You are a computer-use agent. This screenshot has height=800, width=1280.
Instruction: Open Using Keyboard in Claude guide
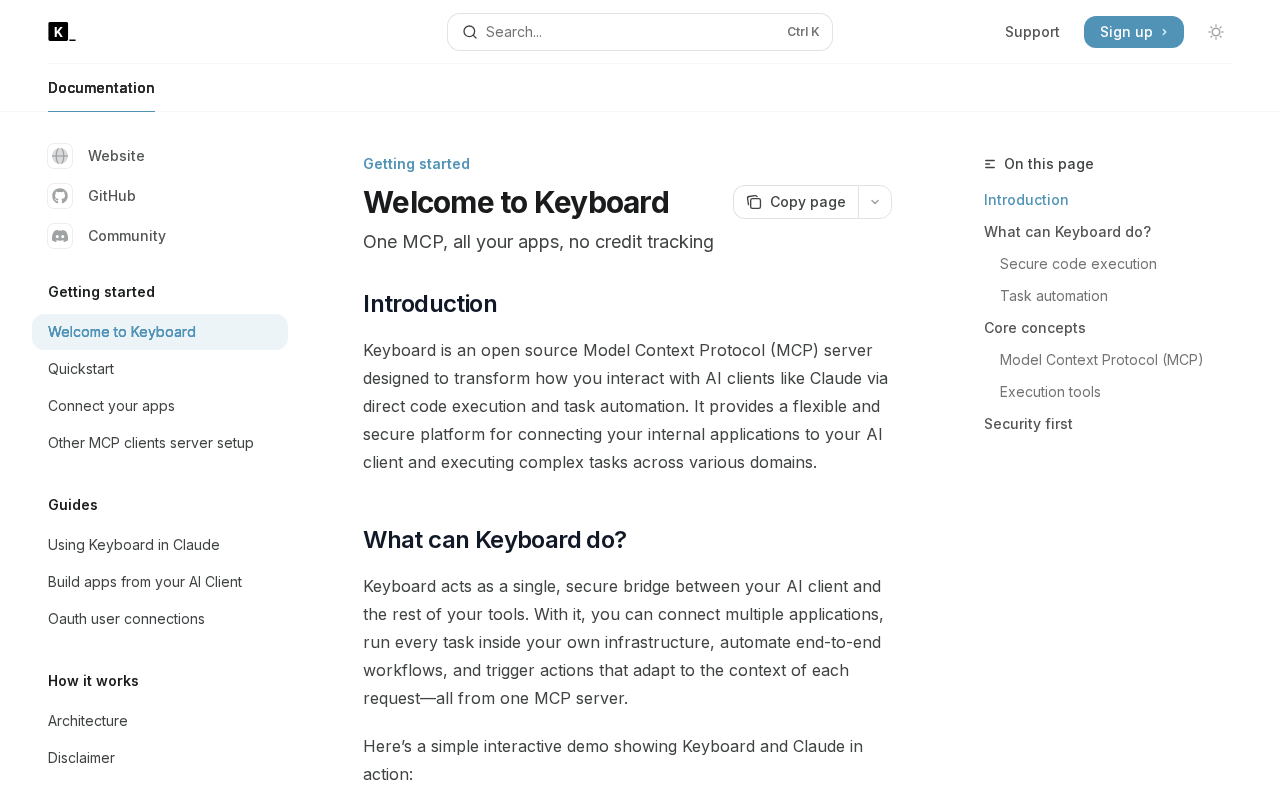tap(134, 545)
